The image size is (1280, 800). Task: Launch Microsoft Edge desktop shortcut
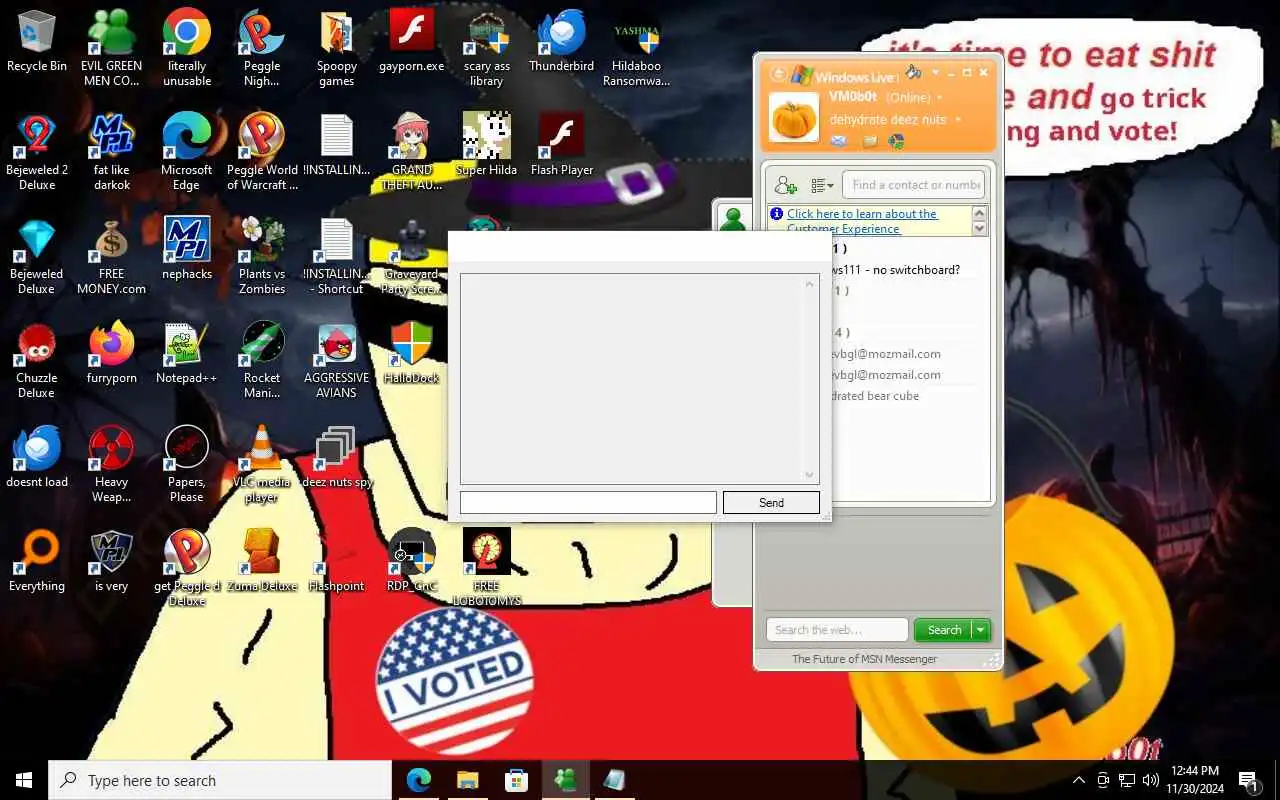187,152
